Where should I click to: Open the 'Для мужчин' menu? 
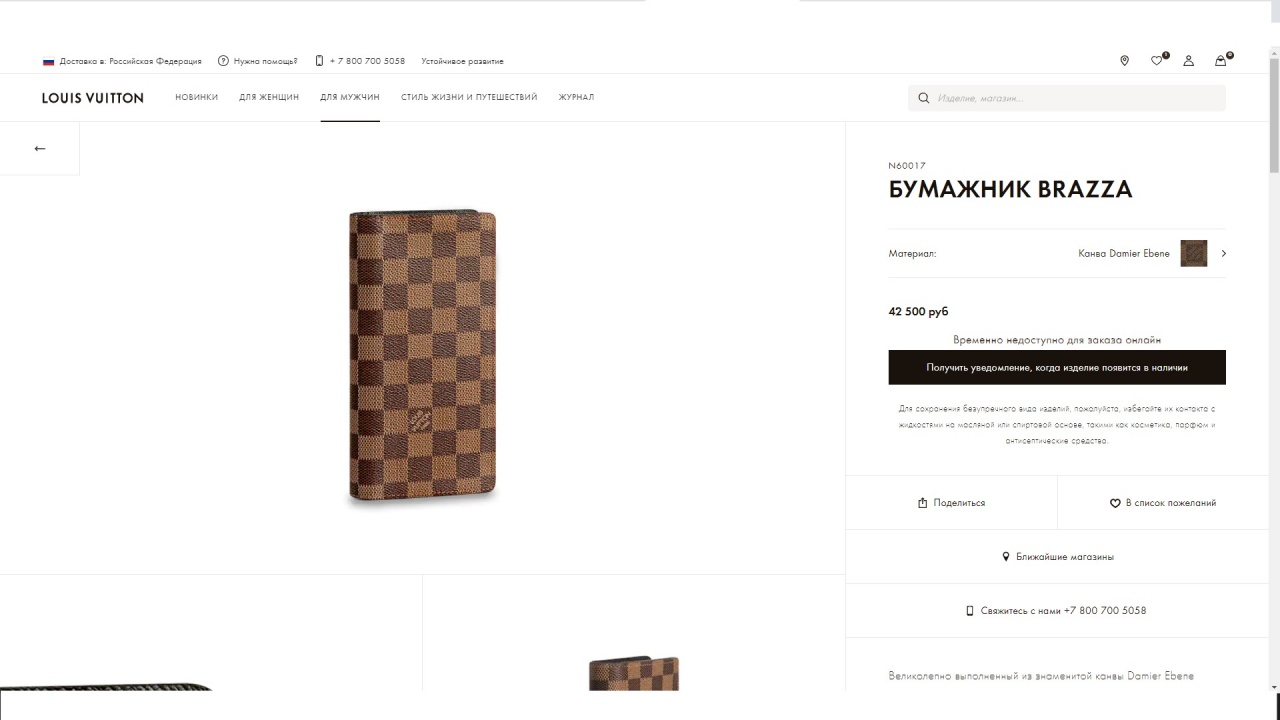point(350,97)
